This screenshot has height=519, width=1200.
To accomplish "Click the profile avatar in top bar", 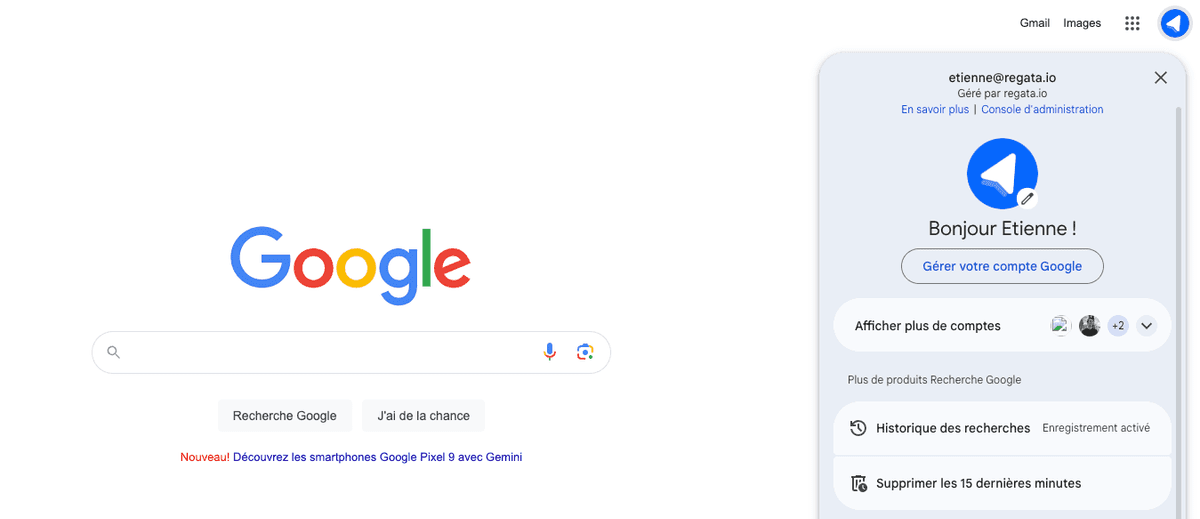I will (1175, 23).
